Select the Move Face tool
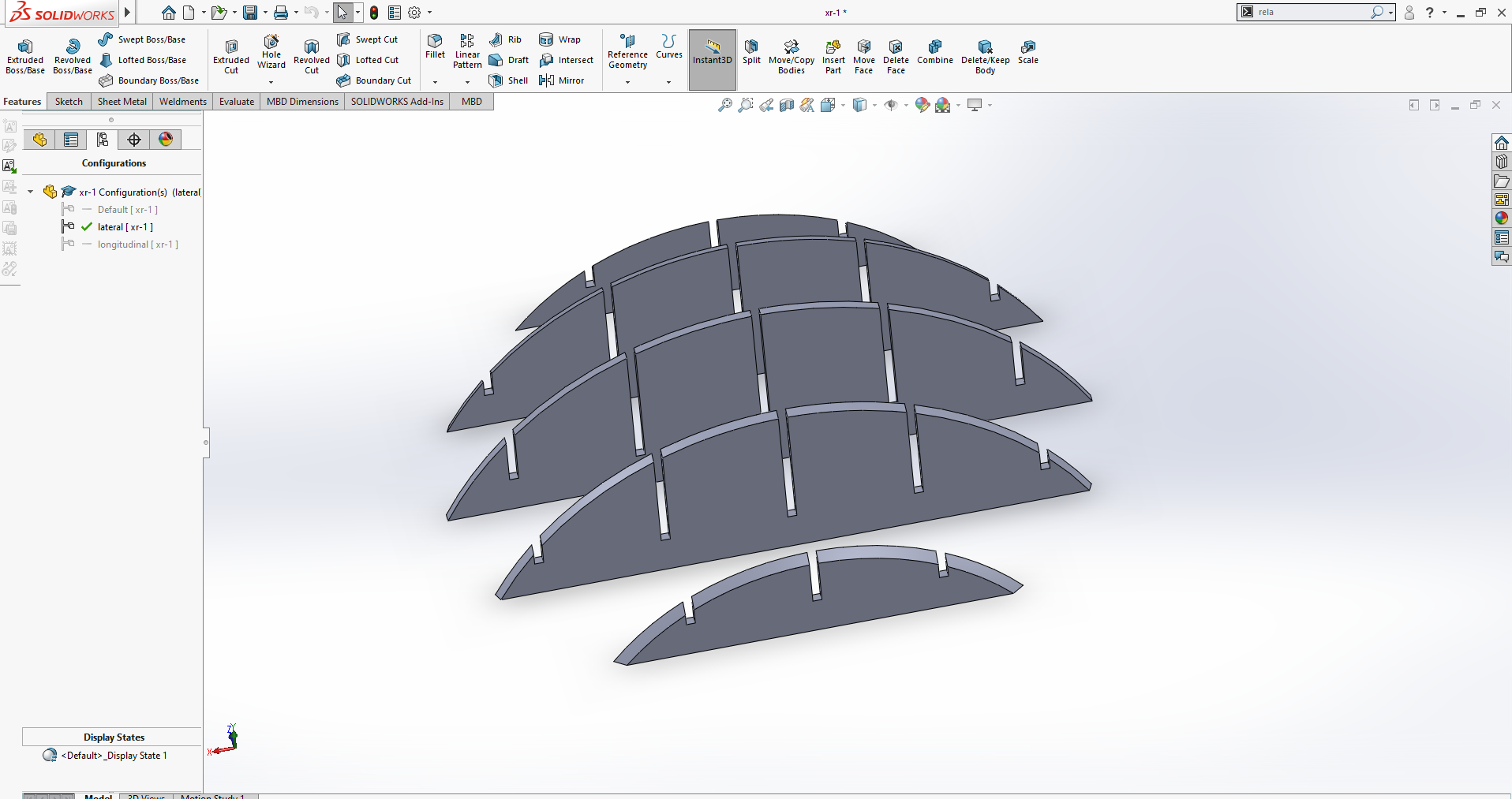The image size is (1512, 799). 864,57
